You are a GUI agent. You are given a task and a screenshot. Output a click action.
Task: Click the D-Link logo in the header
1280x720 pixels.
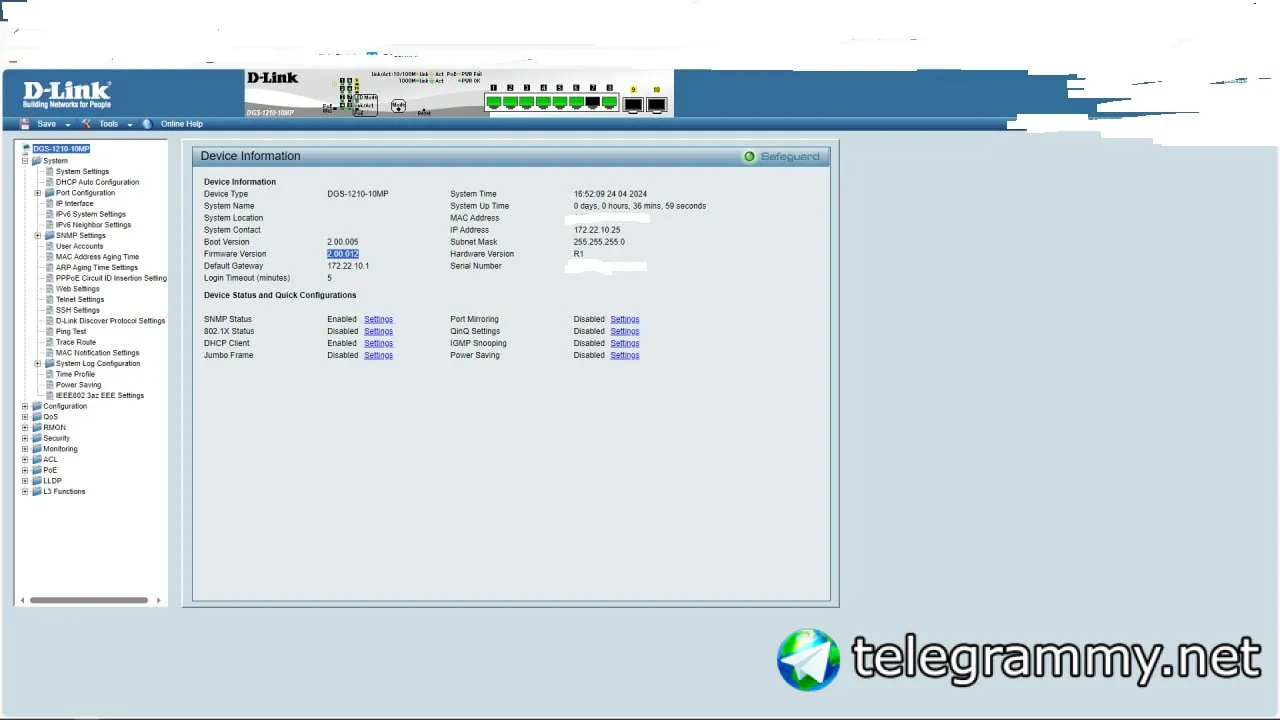pyautogui.click(x=67, y=95)
